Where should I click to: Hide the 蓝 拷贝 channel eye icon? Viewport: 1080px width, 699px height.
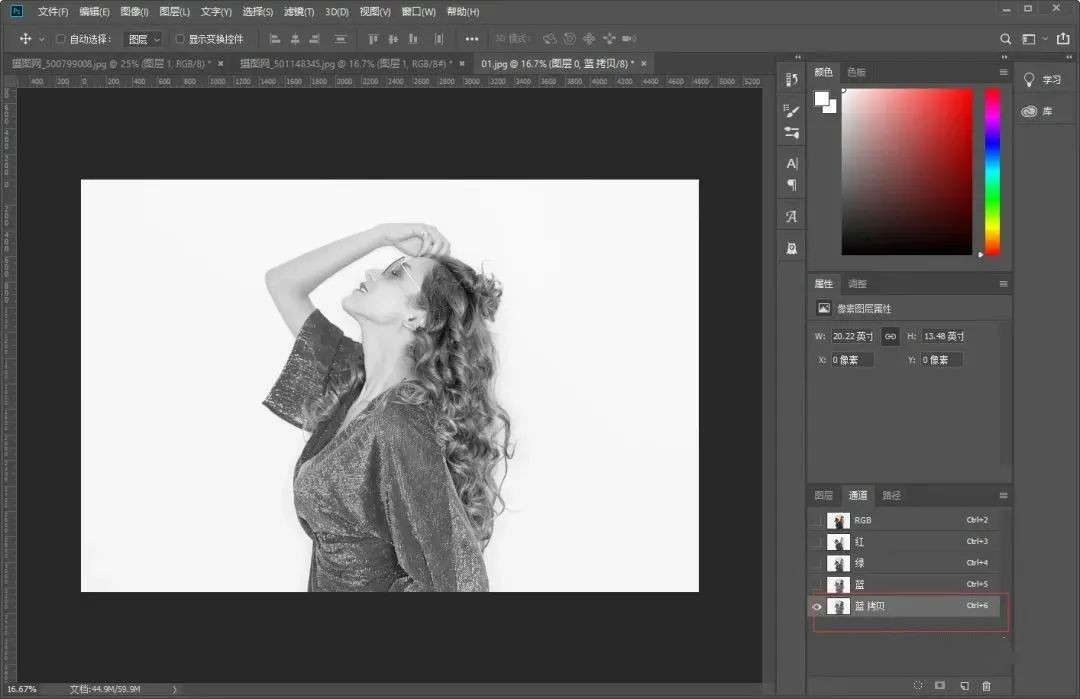(x=817, y=607)
